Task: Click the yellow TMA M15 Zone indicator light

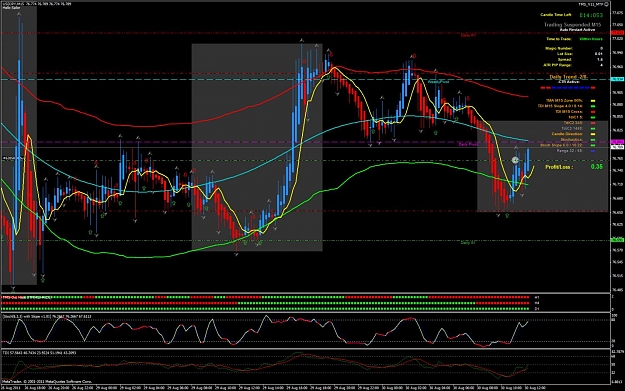Action: coord(593,101)
